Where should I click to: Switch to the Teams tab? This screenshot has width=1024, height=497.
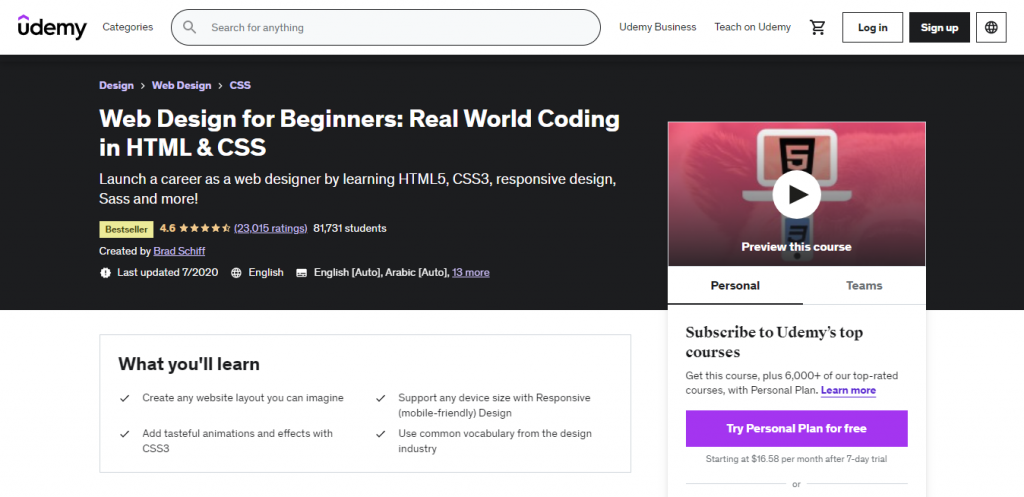click(x=864, y=285)
